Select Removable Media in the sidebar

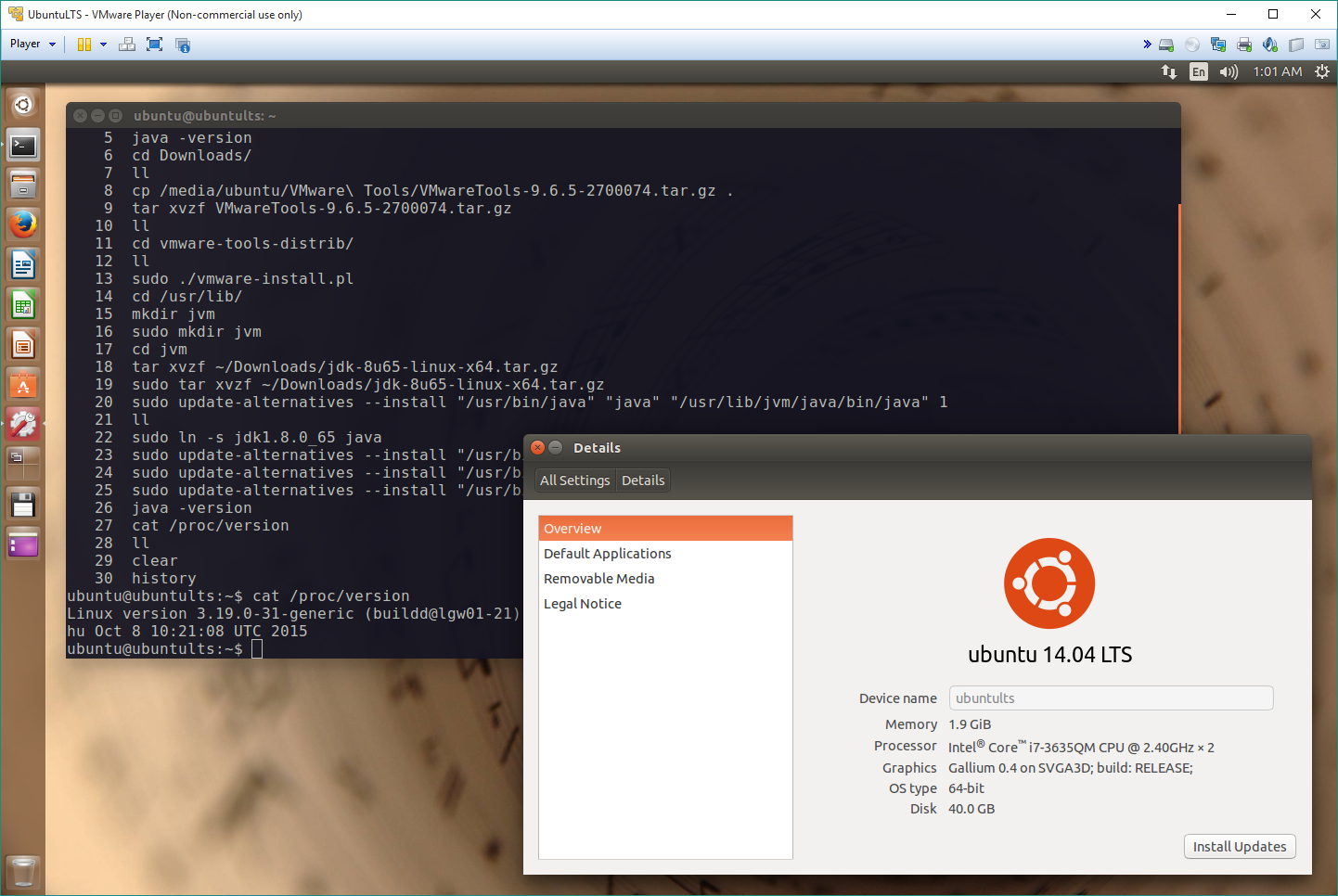pyautogui.click(x=665, y=579)
